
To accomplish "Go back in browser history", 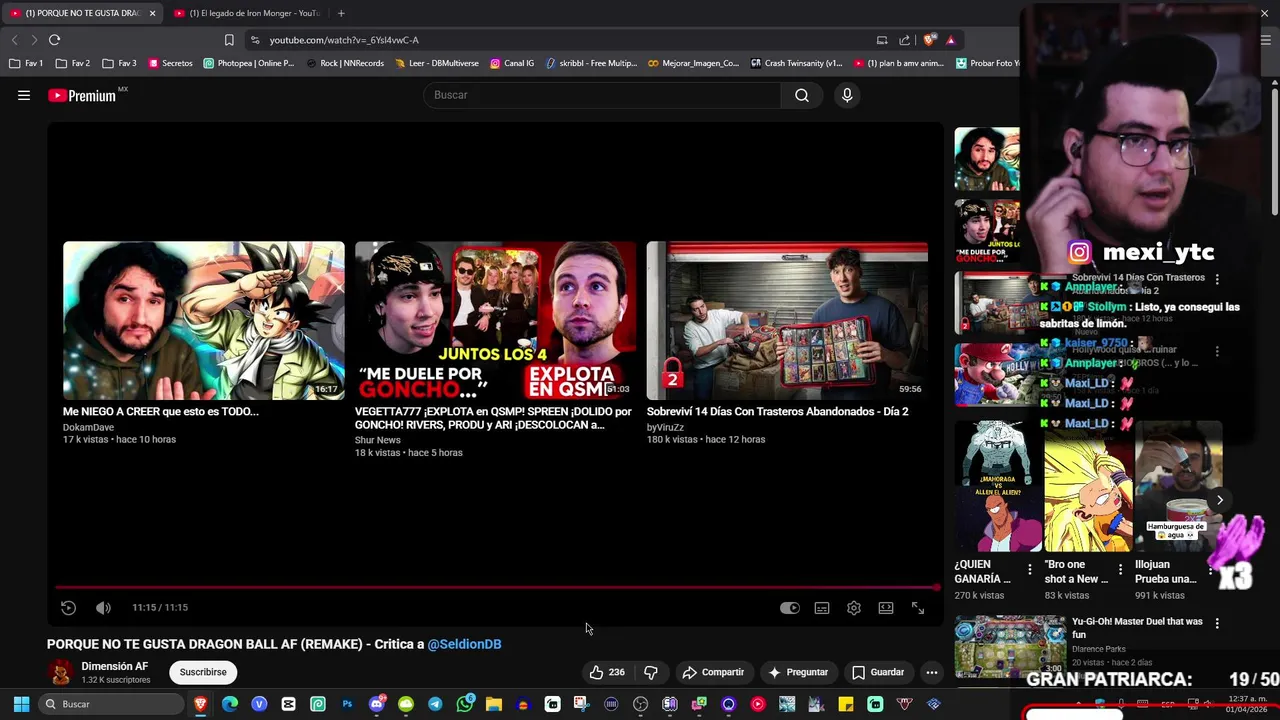I will point(14,40).
